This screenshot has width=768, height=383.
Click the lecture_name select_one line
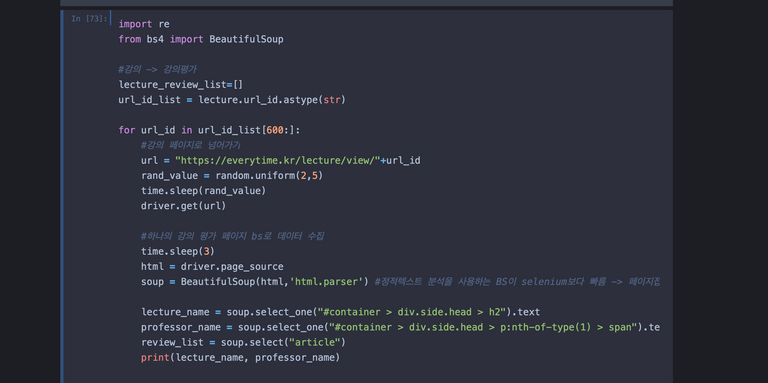click(x=340, y=312)
